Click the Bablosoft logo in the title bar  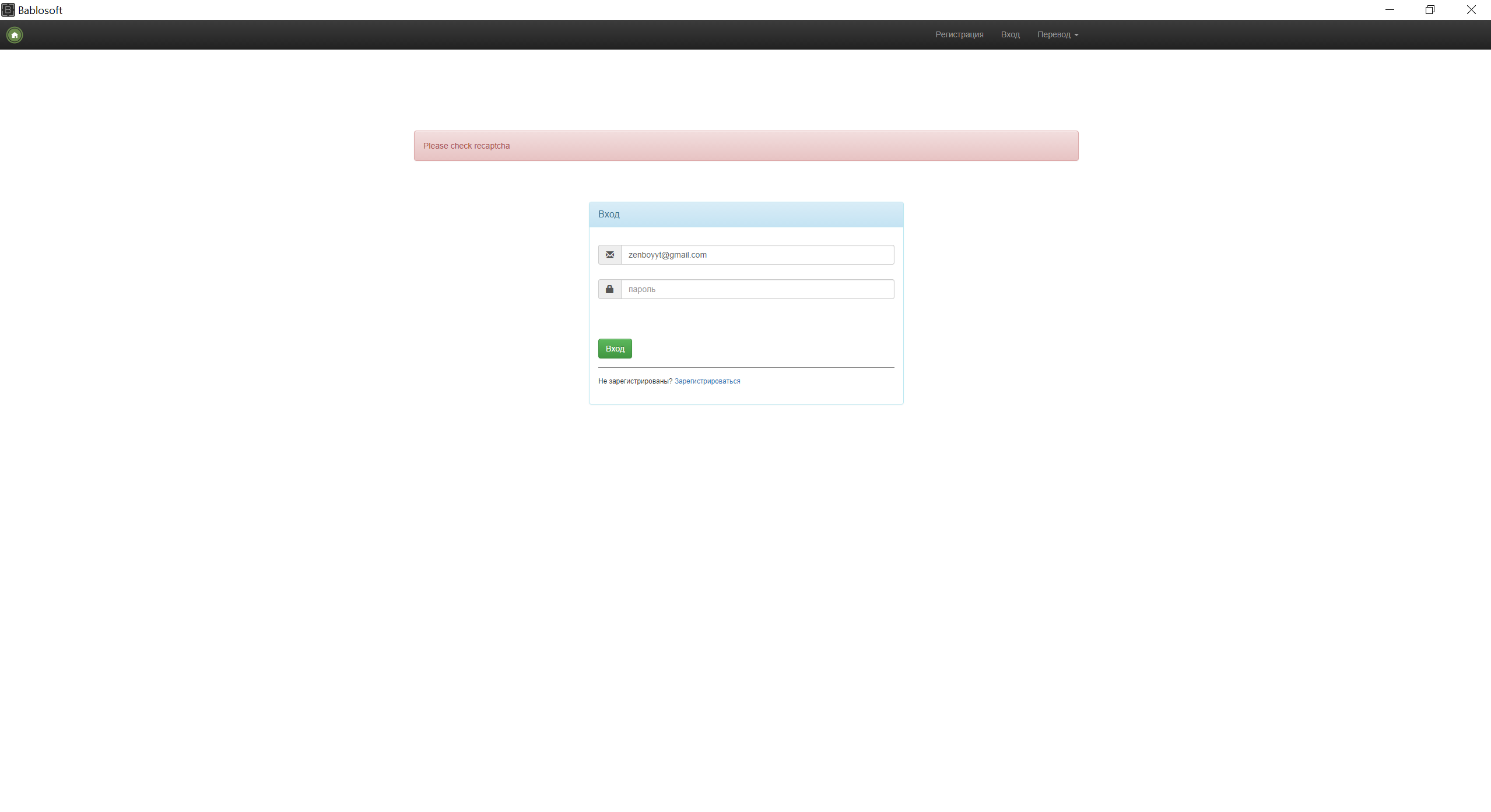tap(8, 9)
